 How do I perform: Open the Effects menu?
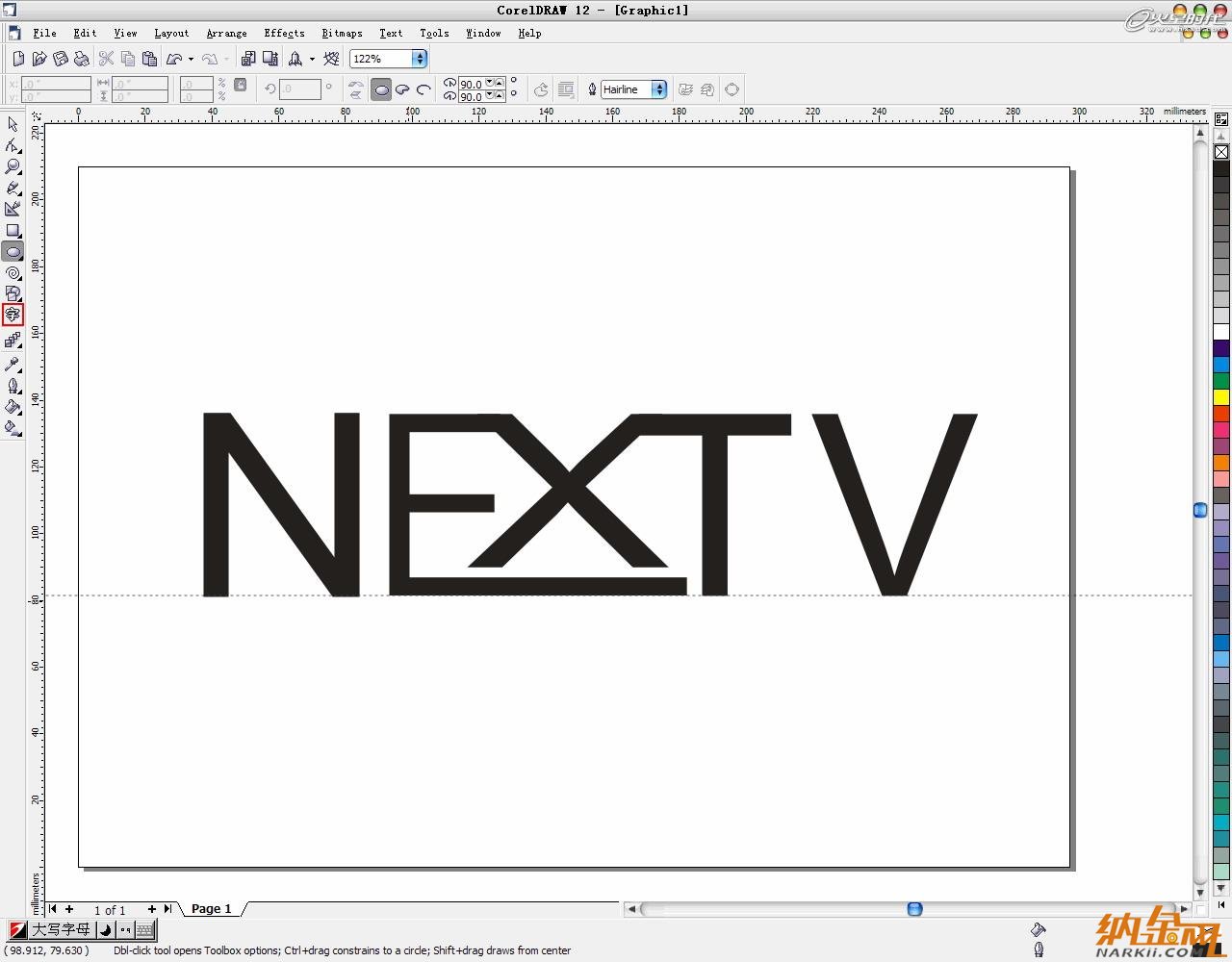click(x=284, y=33)
